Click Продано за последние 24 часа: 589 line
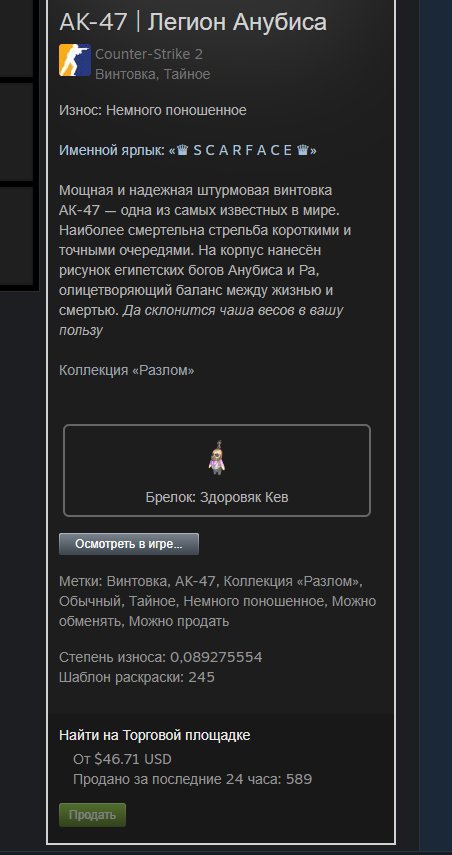Image resolution: width=452 pixels, height=855 pixels. tap(192, 779)
